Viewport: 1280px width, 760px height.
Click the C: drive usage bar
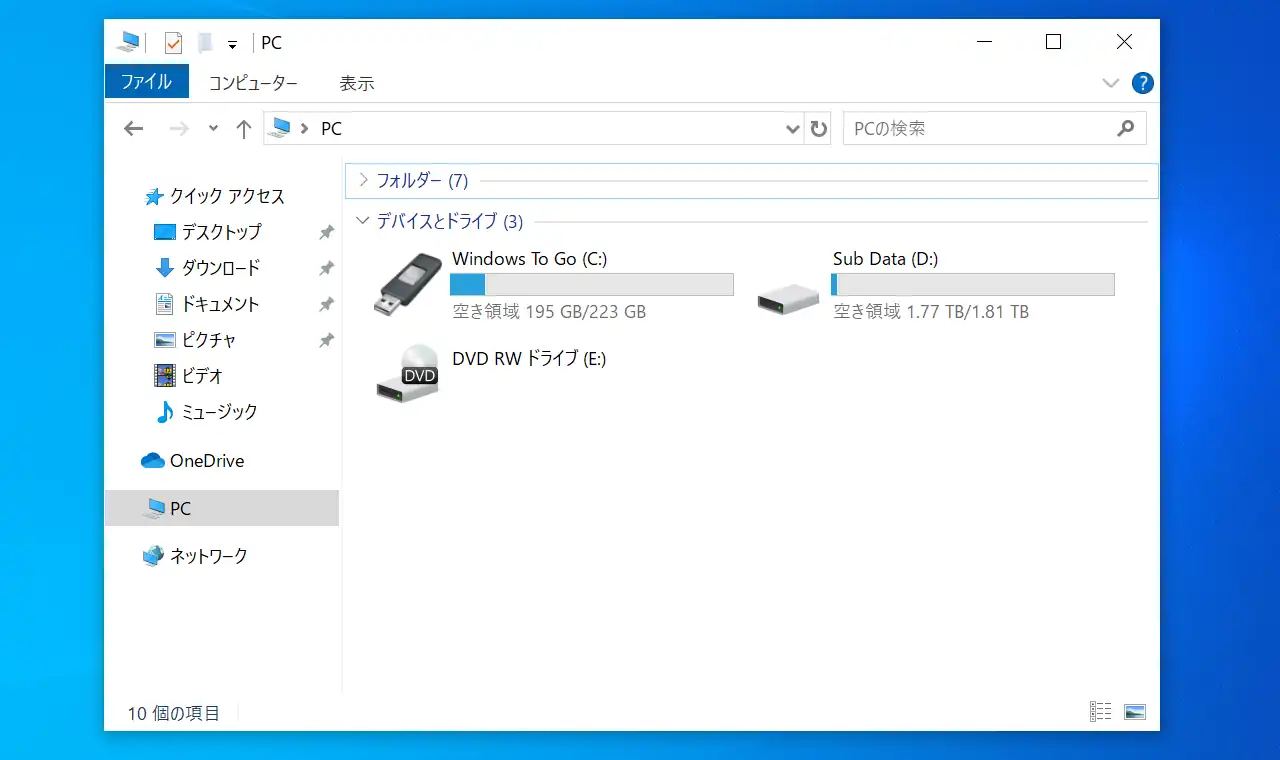point(592,285)
